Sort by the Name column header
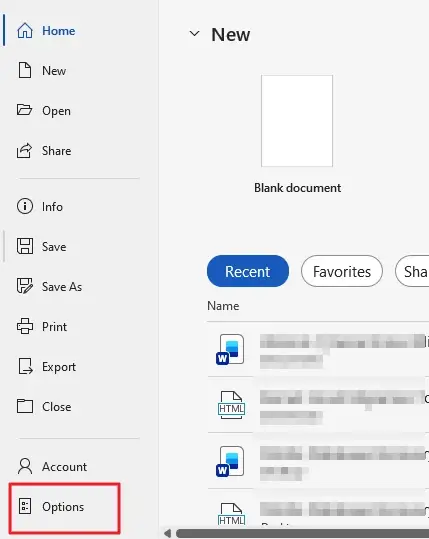The width and height of the screenshot is (429, 539). click(223, 306)
